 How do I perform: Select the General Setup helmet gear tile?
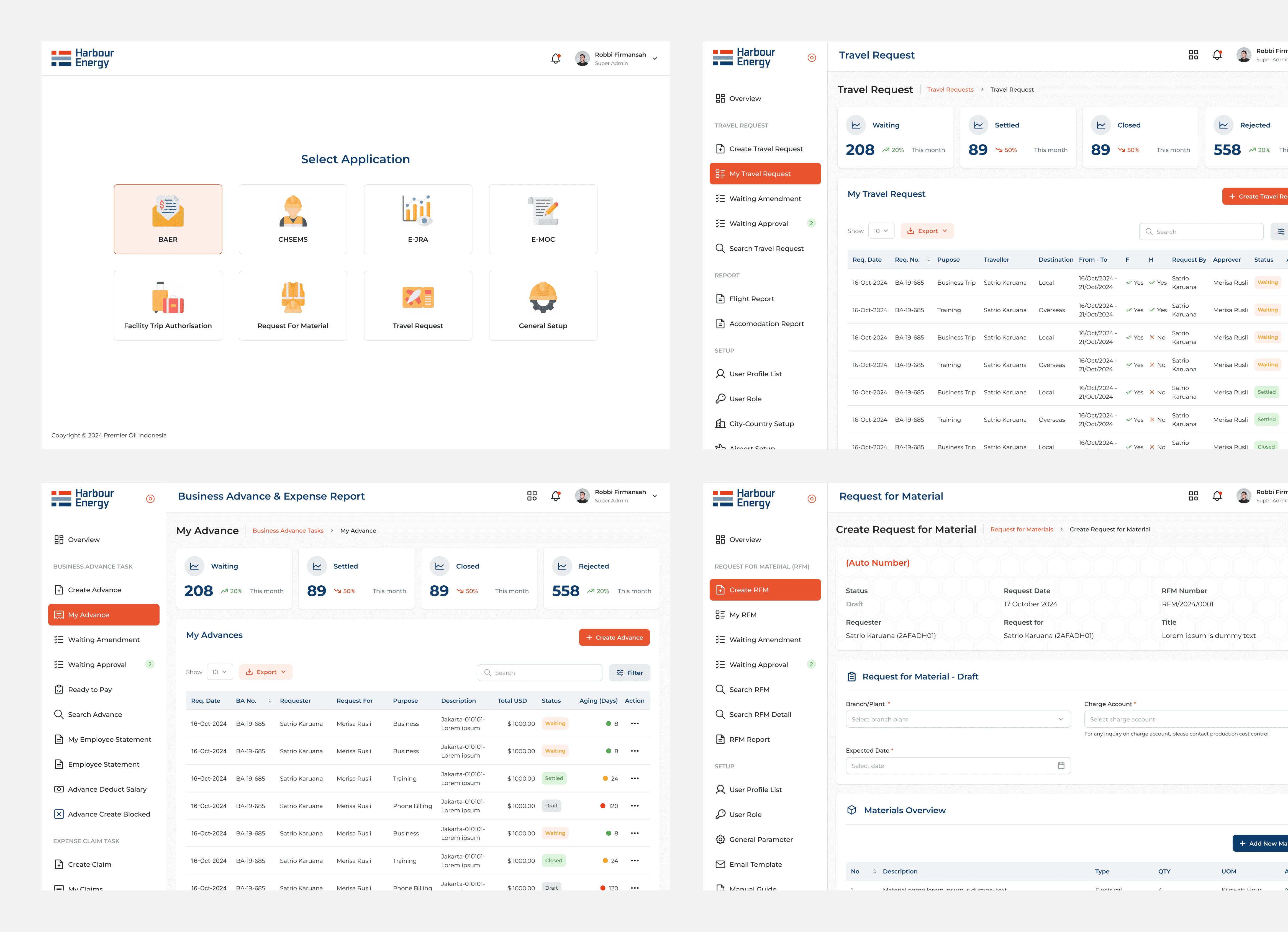(542, 305)
